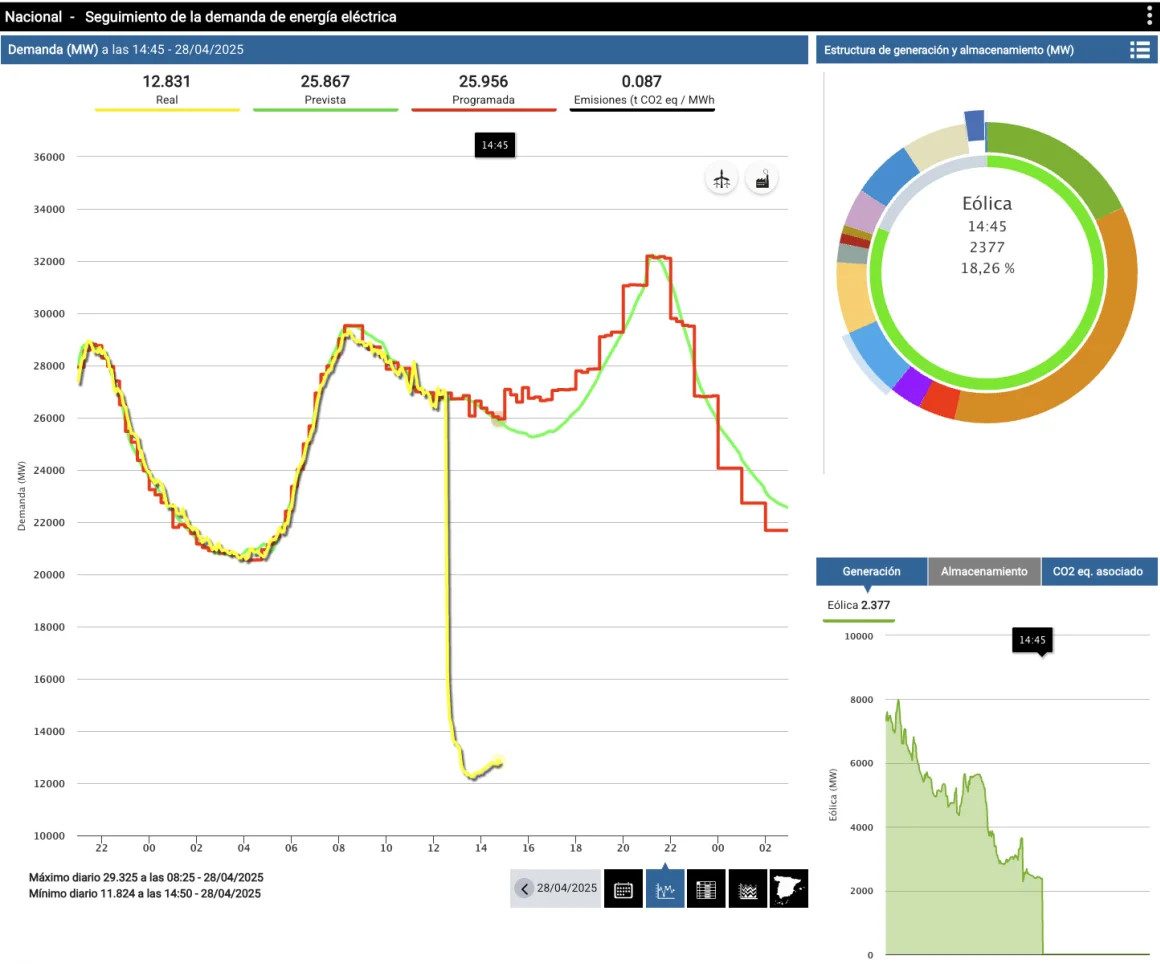Go to the previous day using the arrow

pos(524,888)
